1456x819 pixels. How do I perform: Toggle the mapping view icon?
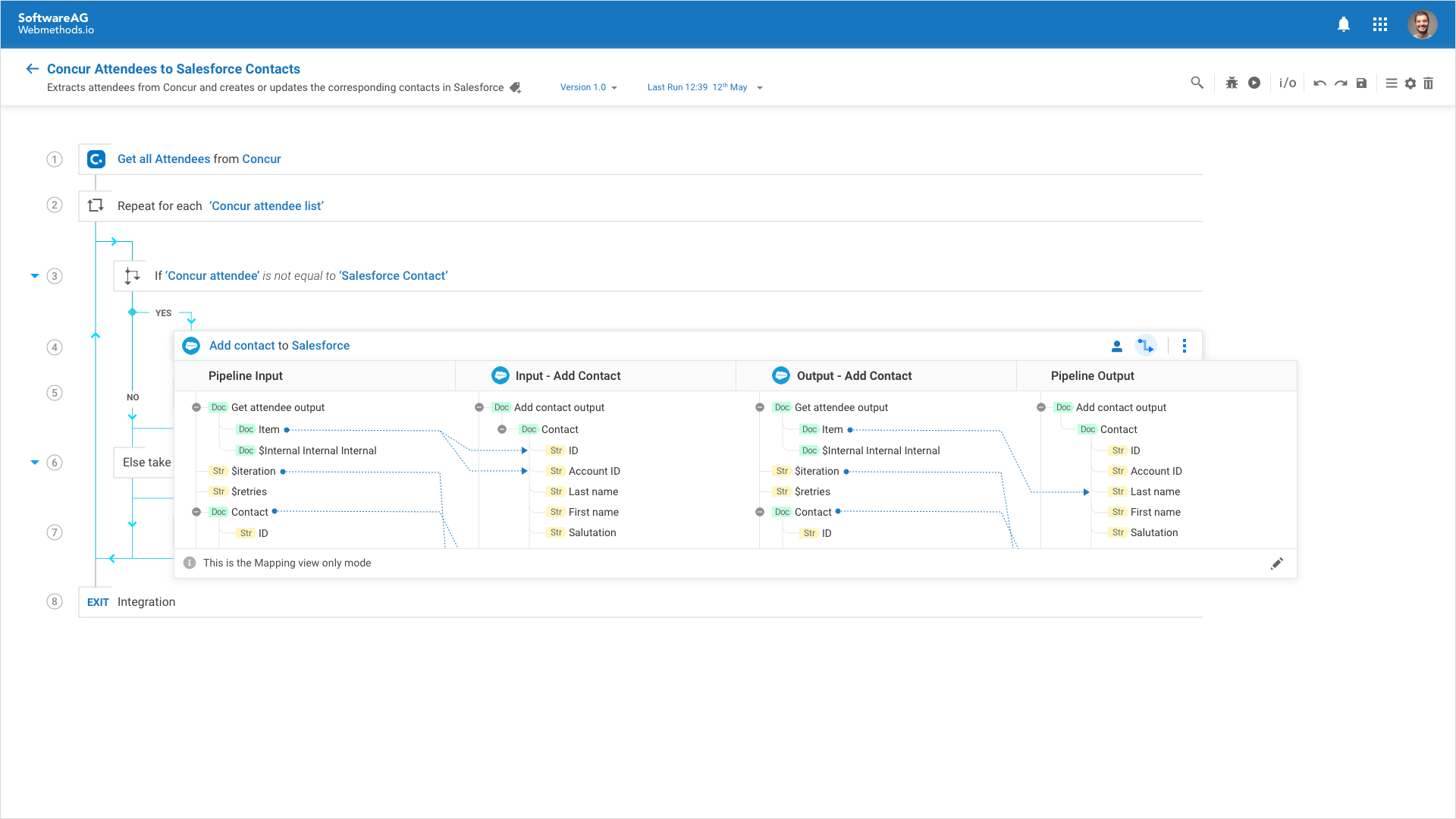pos(1146,346)
